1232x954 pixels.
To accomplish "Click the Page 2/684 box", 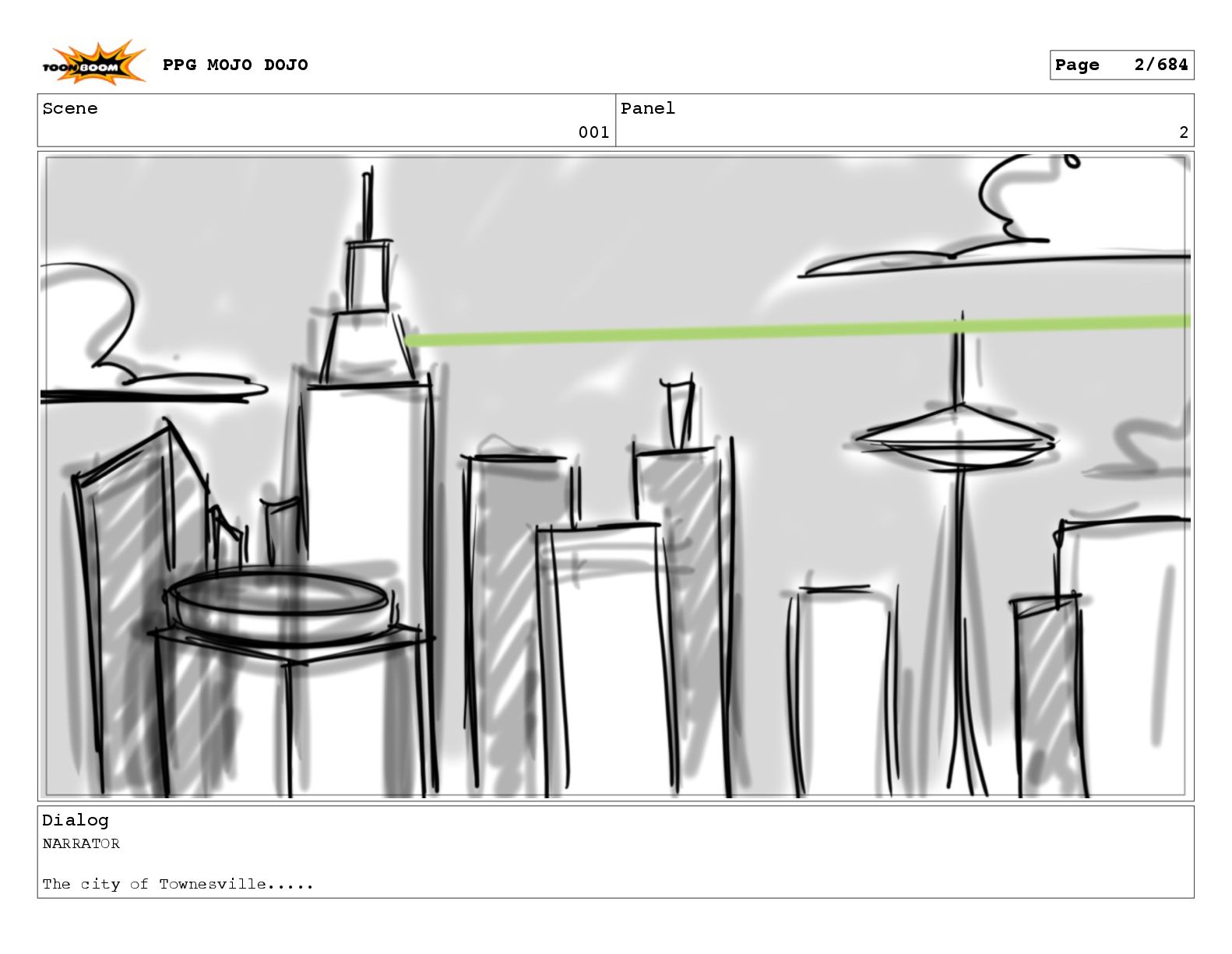I will pyautogui.click(x=1121, y=65).
